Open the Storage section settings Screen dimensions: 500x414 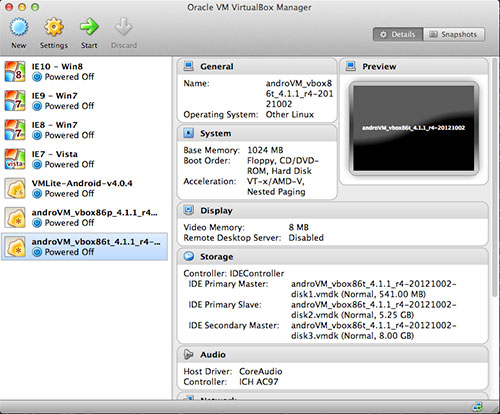[x=217, y=257]
